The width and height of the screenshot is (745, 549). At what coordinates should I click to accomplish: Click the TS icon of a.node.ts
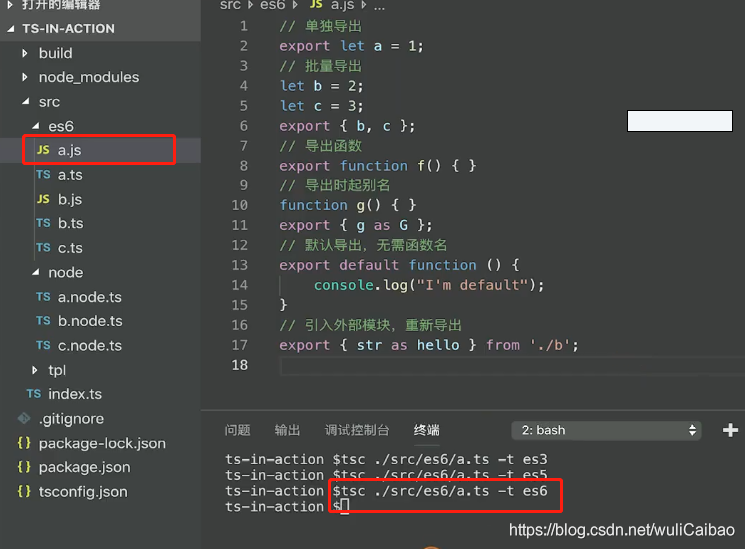tap(43, 297)
